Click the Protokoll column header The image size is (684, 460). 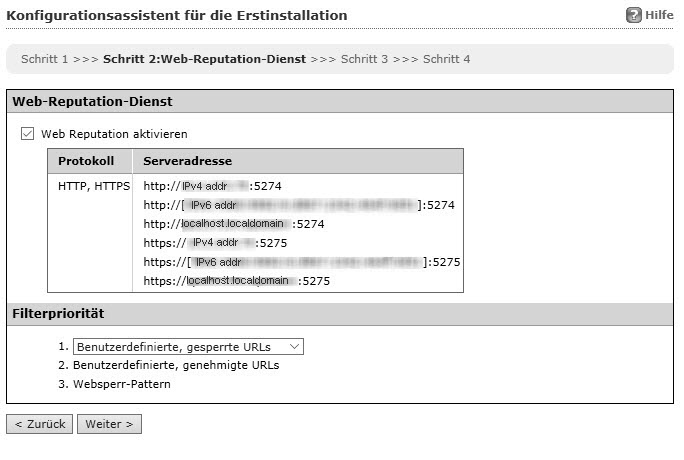[x=87, y=161]
